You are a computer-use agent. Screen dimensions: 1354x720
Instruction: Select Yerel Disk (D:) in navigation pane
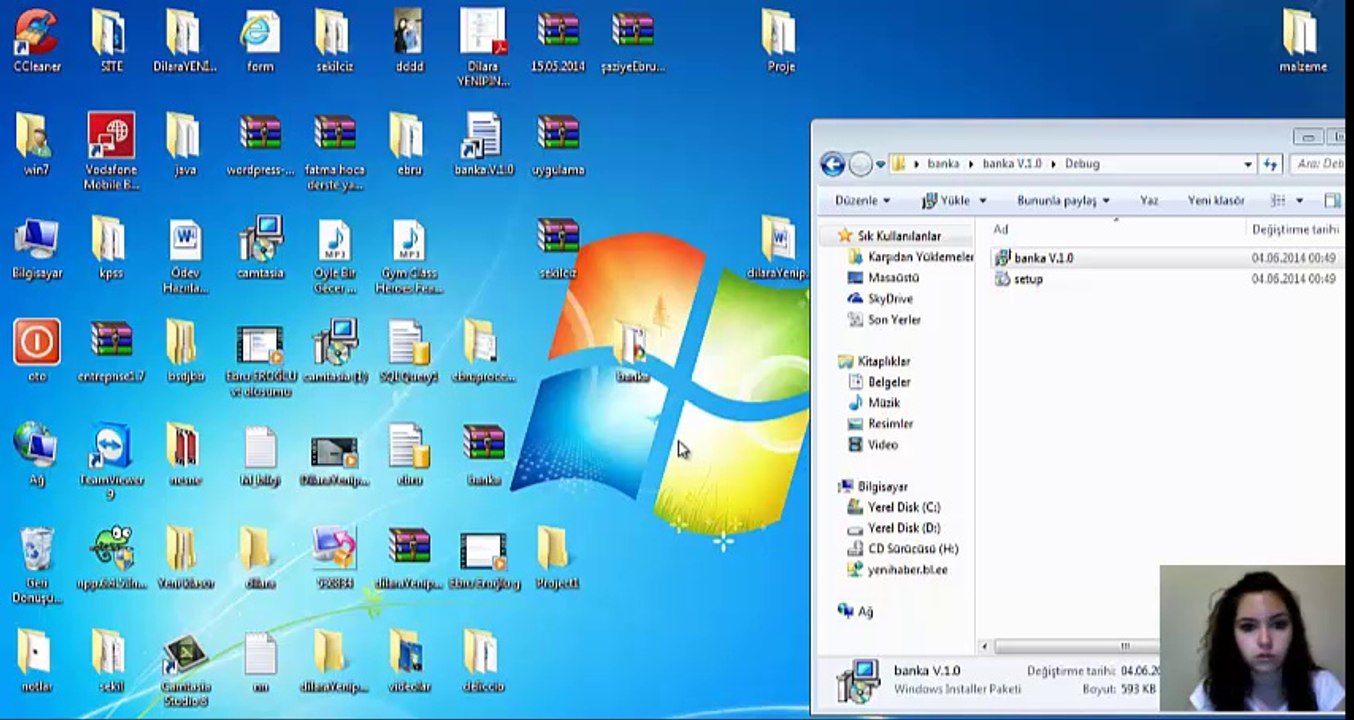point(903,528)
